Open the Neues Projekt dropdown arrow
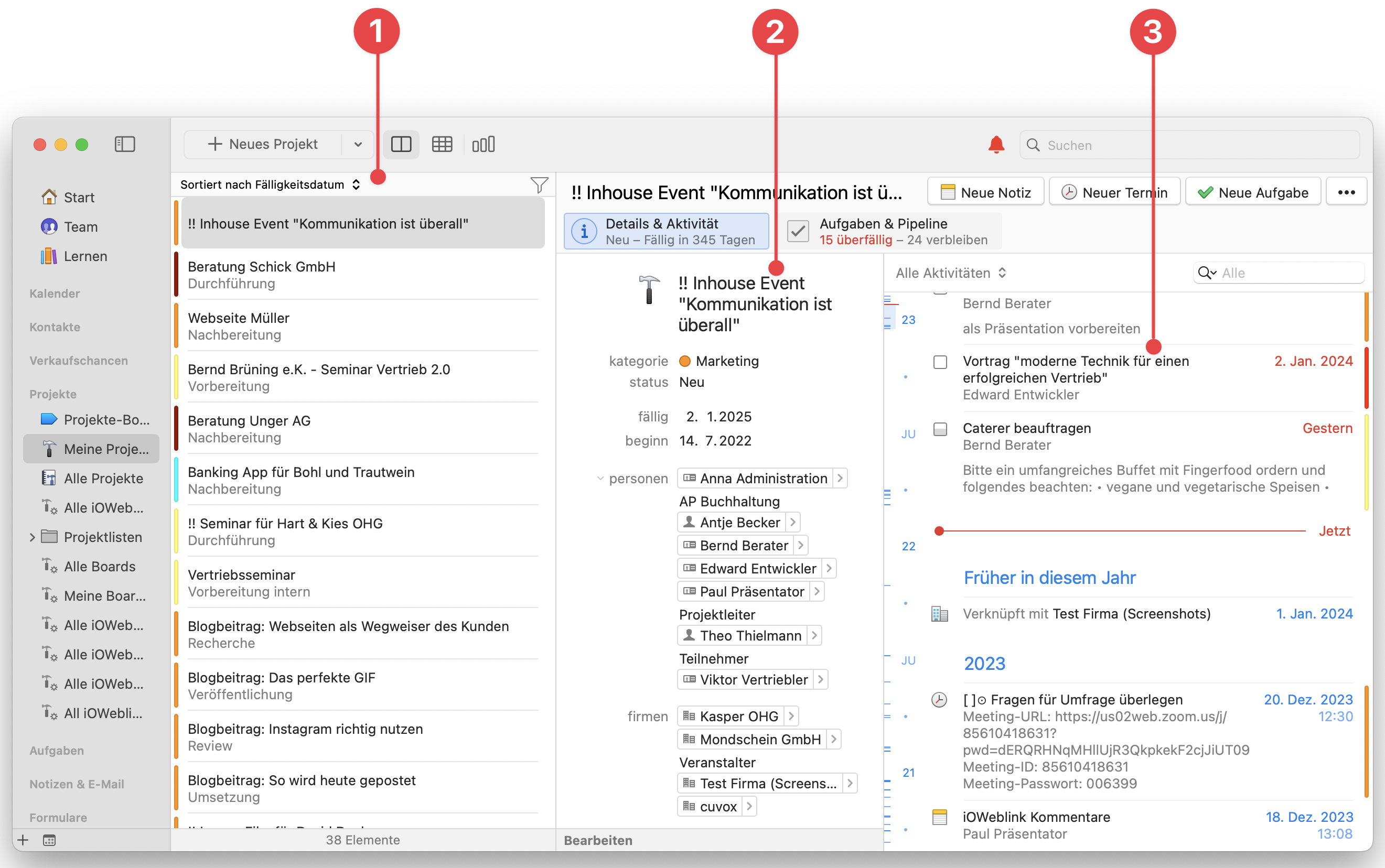1385x868 pixels. [358, 144]
